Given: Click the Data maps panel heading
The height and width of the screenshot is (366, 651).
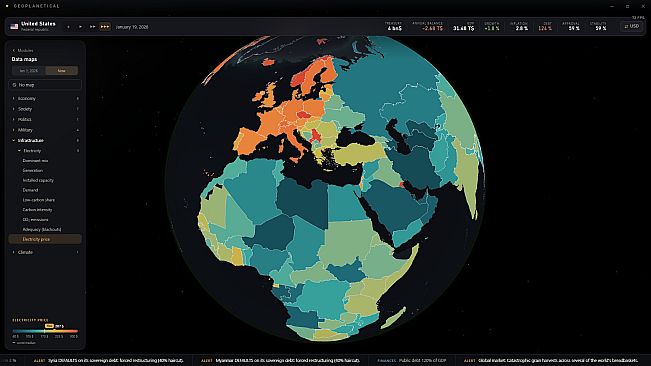Looking at the screenshot, I should tap(24, 59).
